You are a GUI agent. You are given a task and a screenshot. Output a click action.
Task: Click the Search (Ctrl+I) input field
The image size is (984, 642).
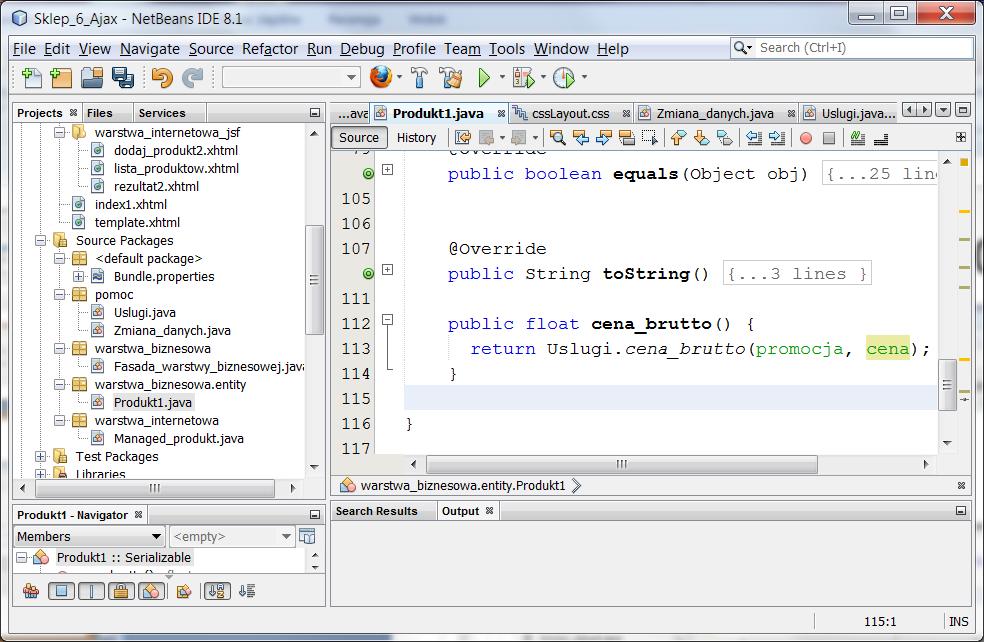click(x=864, y=48)
